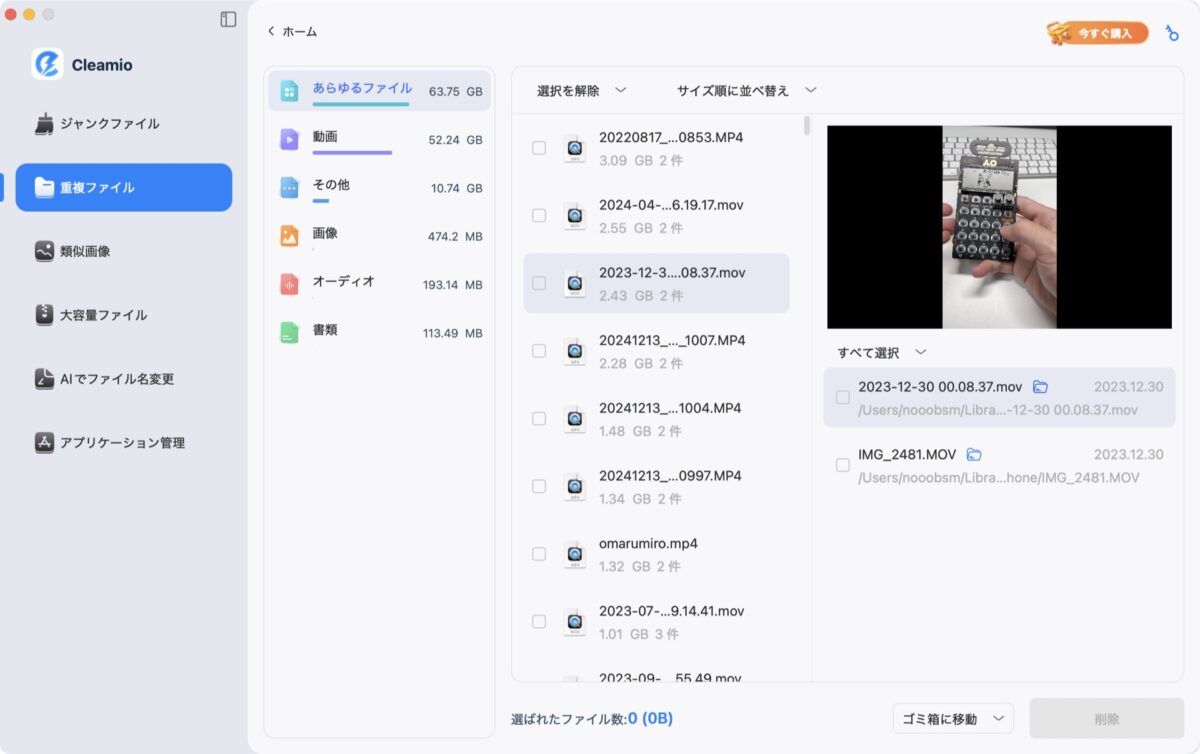Click the sidebar collapse icon at top left

pos(230,17)
